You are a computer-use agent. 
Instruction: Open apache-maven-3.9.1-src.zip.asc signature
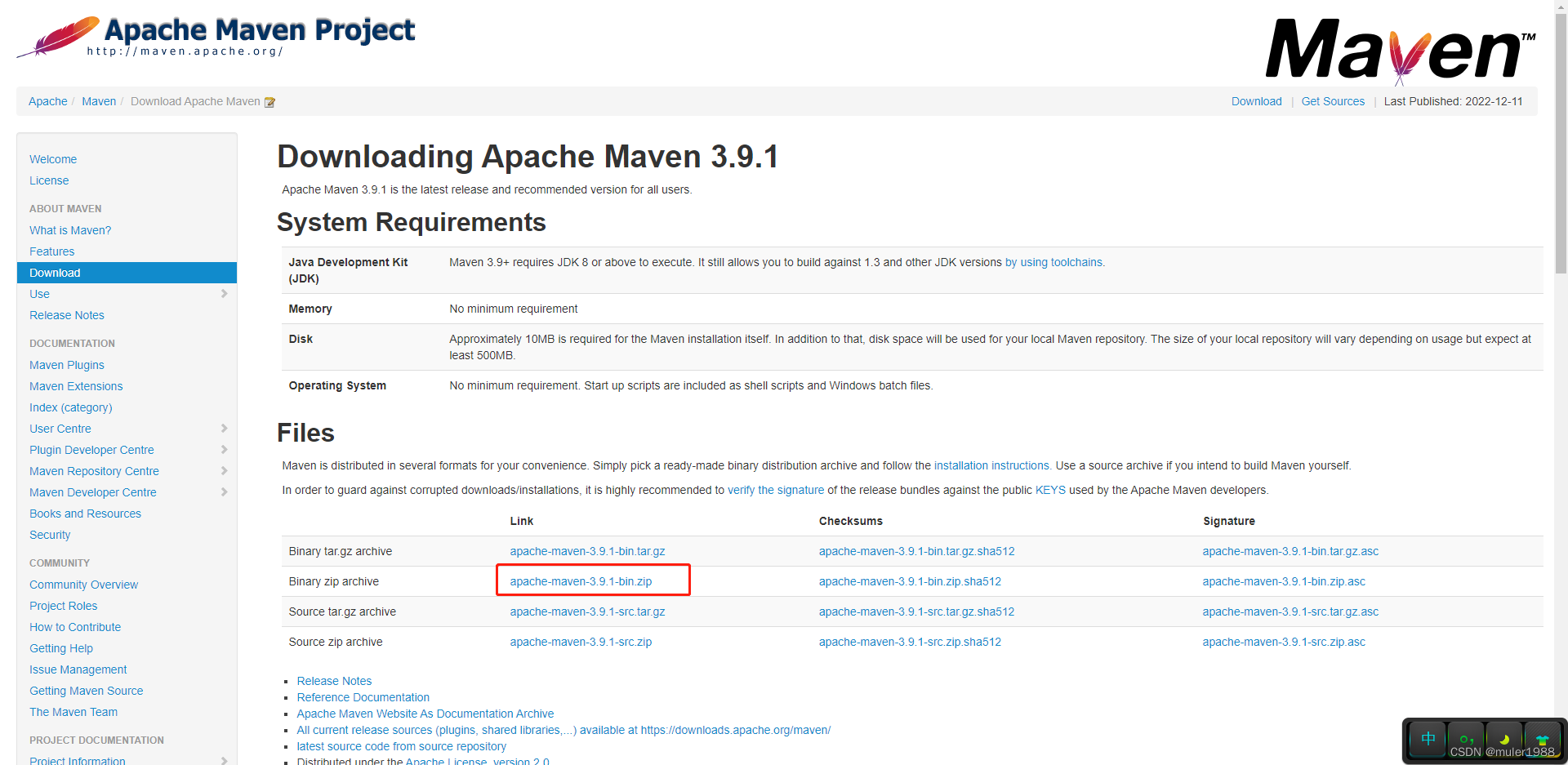point(1285,642)
